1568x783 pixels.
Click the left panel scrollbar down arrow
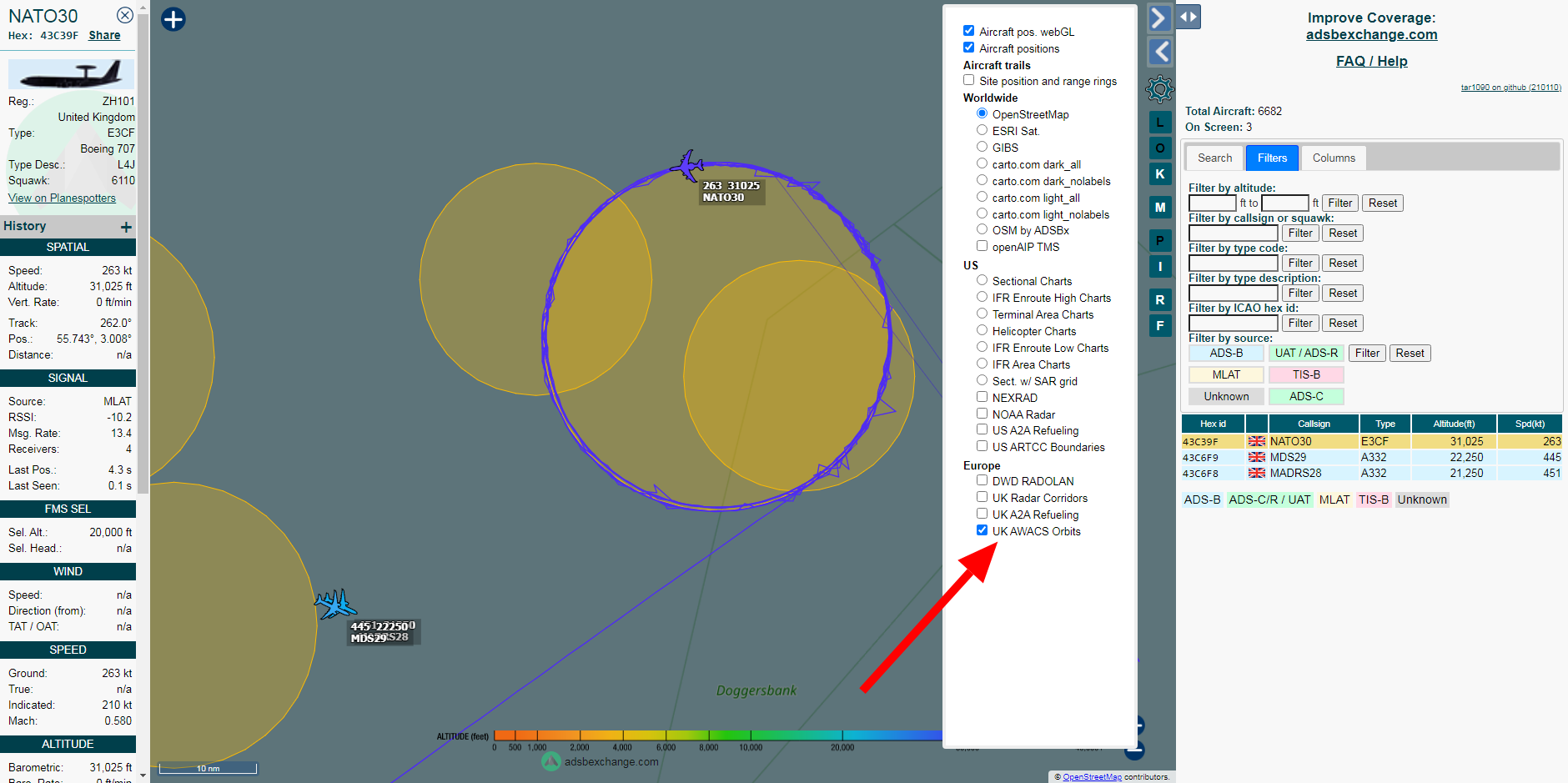[143, 775]
